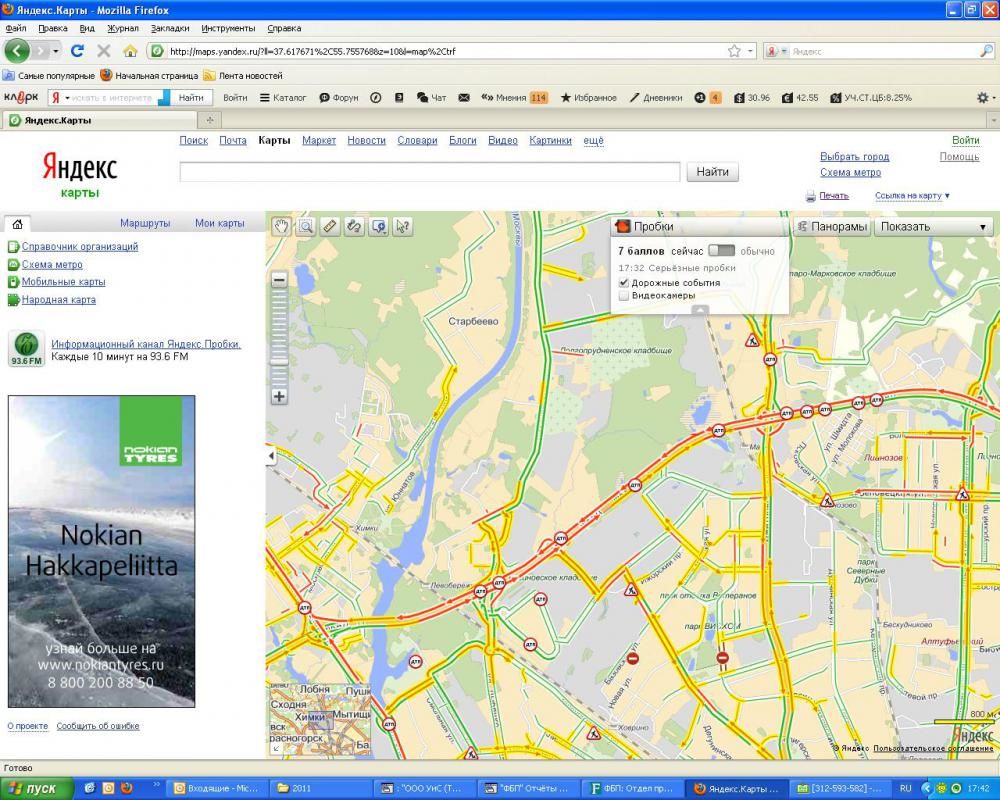Uncheck Дорожные события checkbox
This screenshot has height=800, width=1000.
click(624, 283)
